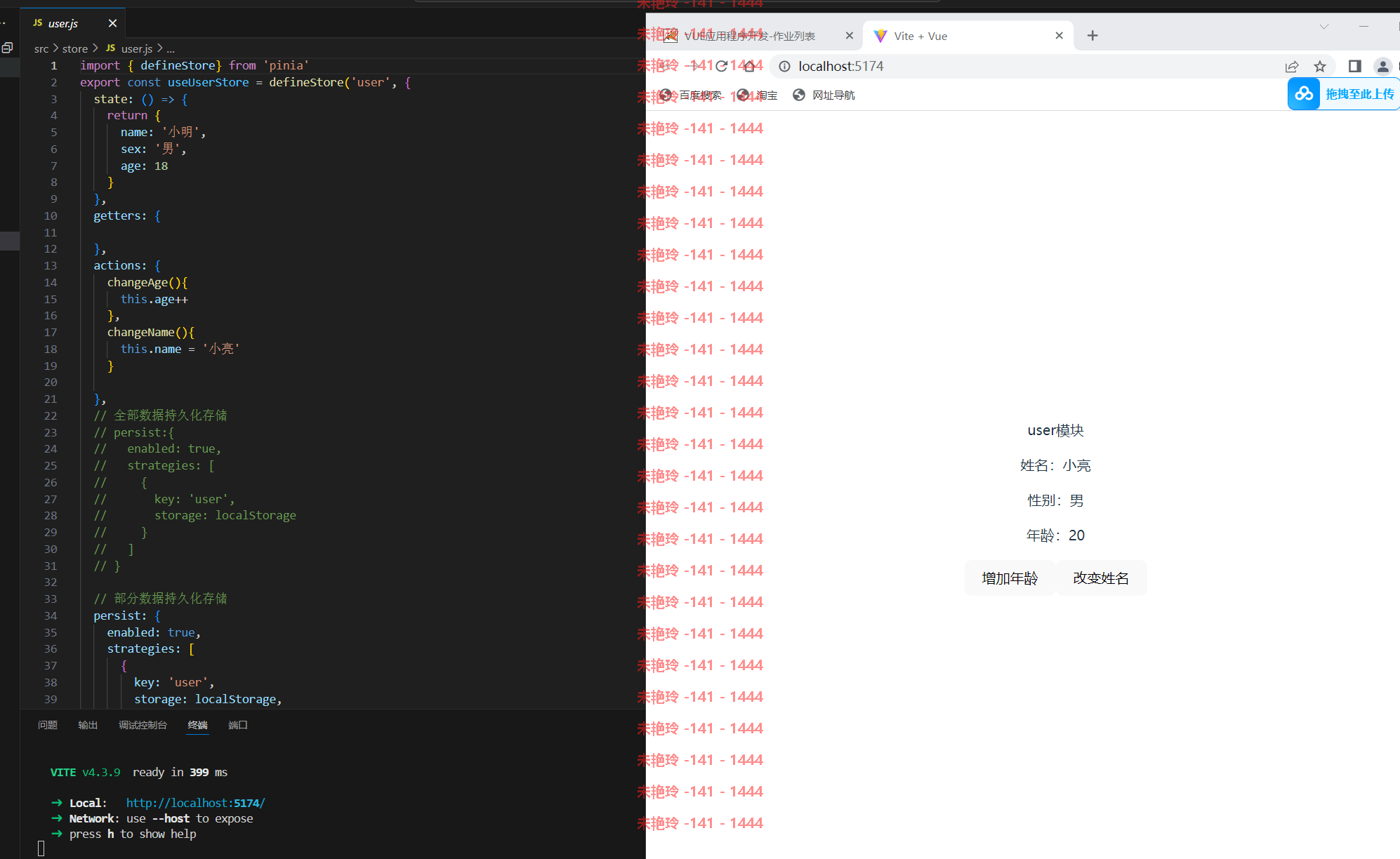This screenshot has height=859, width=1400.
Task: View site information icon in address bar
Action: coord(784,66)
